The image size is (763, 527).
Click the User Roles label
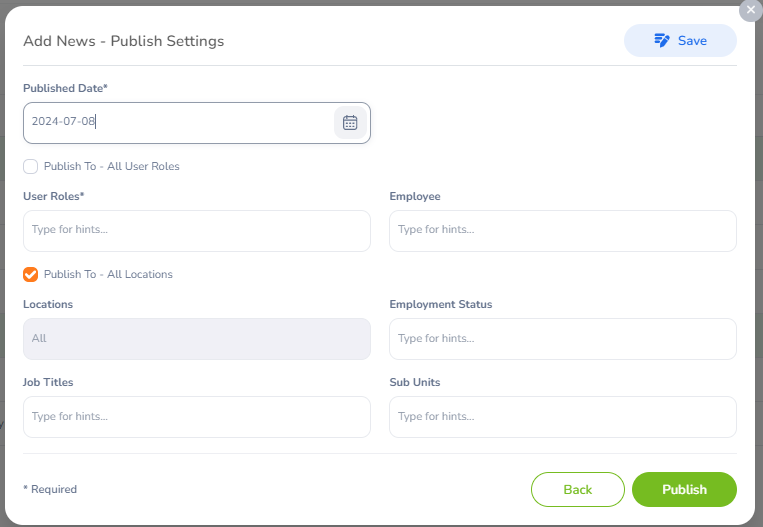point(53,196)
